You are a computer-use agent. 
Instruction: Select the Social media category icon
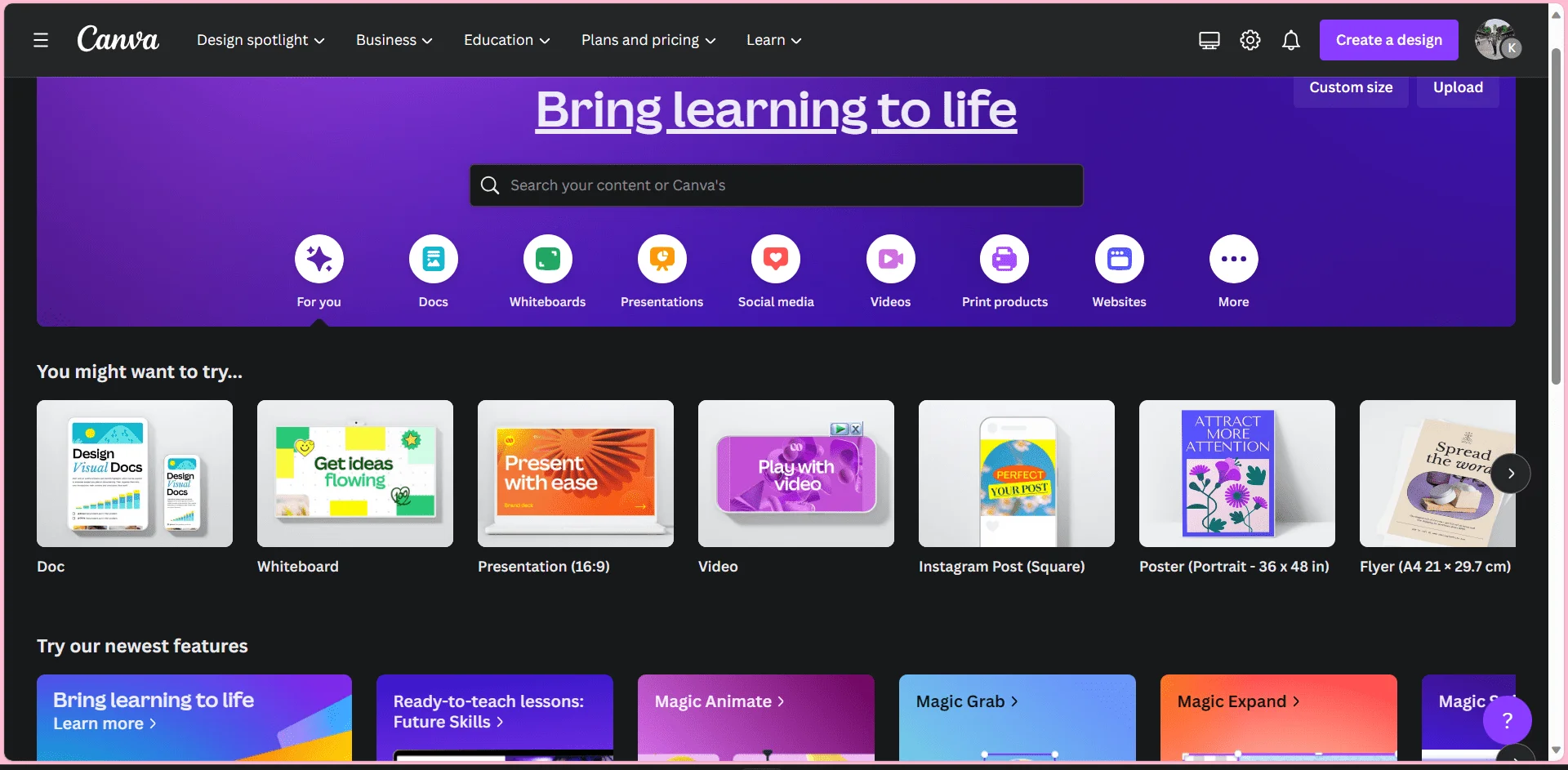click(776, 259)
